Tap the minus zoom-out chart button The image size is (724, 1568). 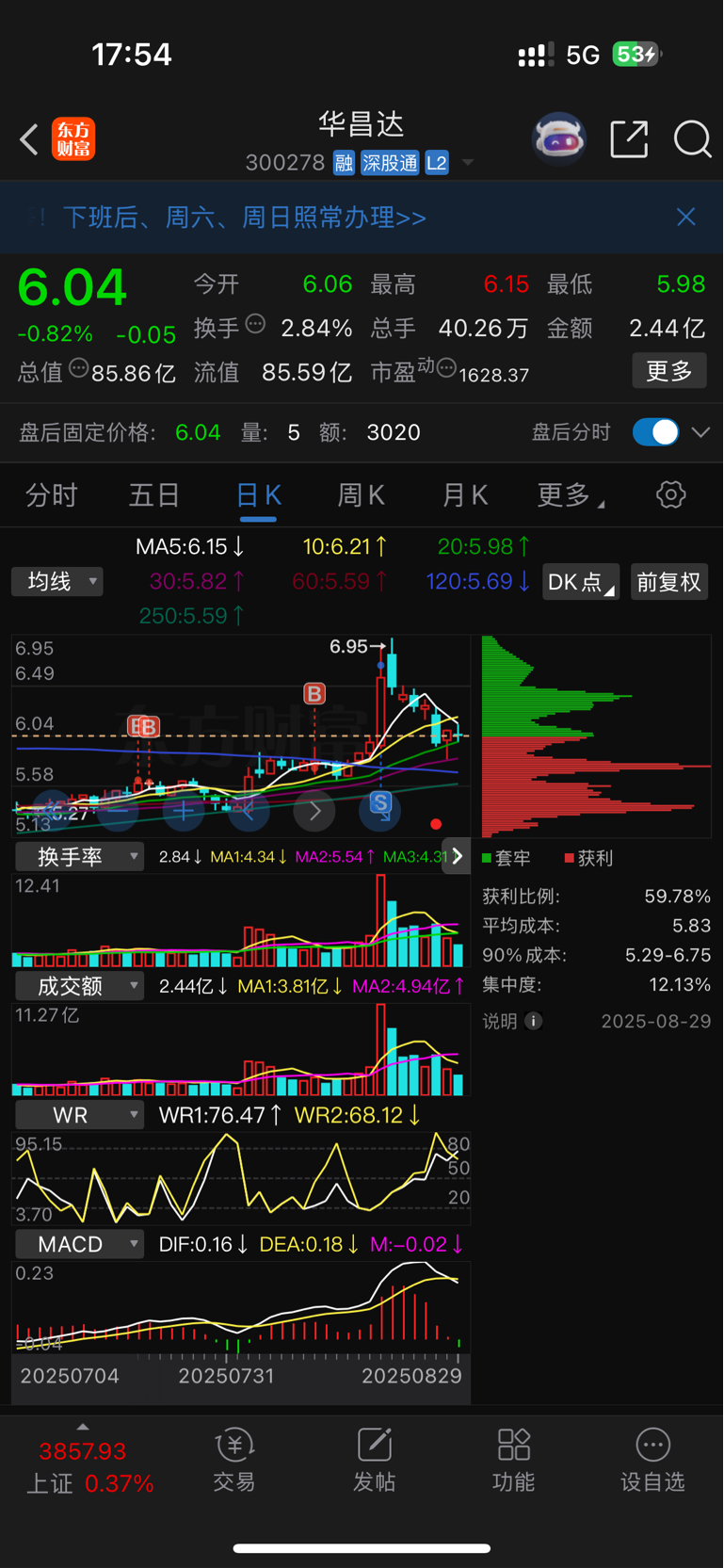click(118, 811)
